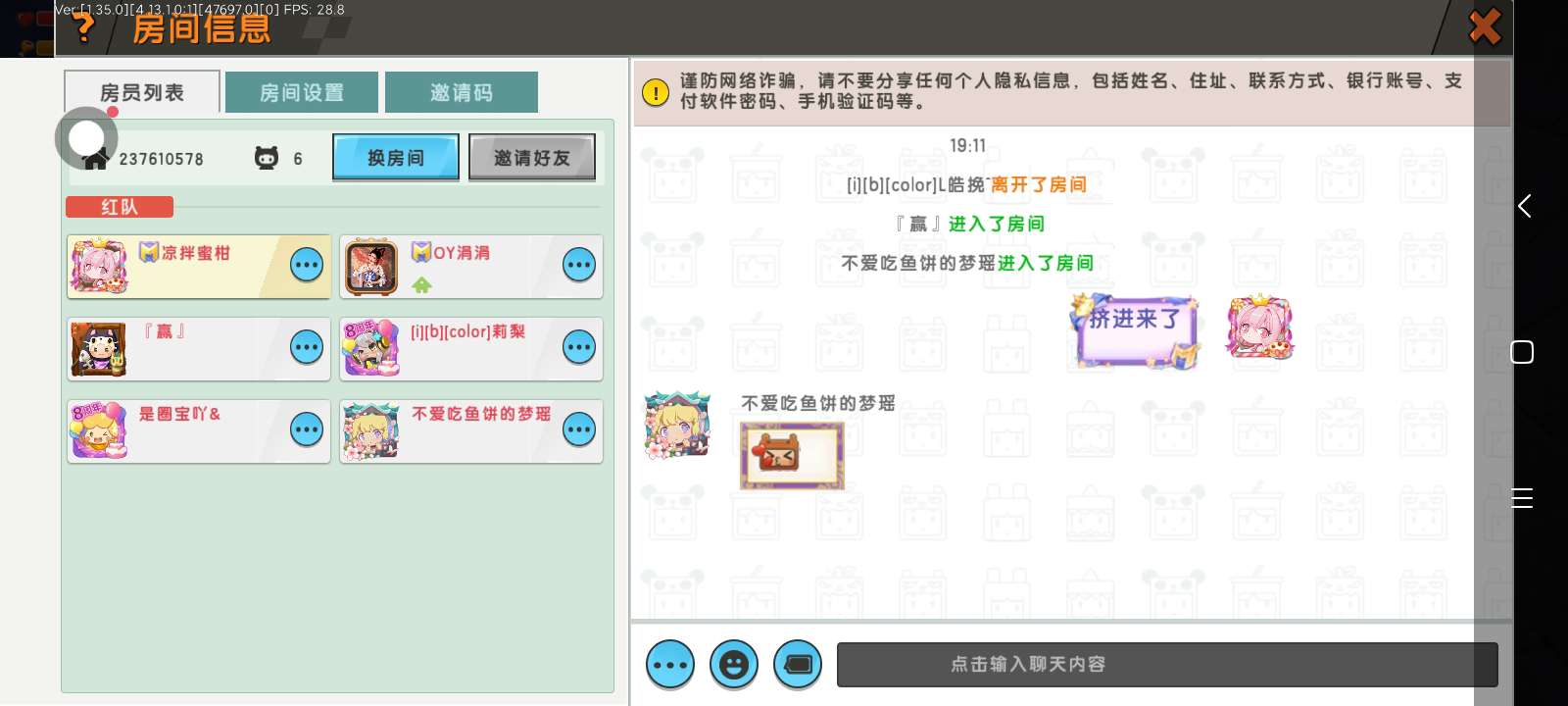Open options menu for player 『赢』
The image size is (1568, 706).
307,347
